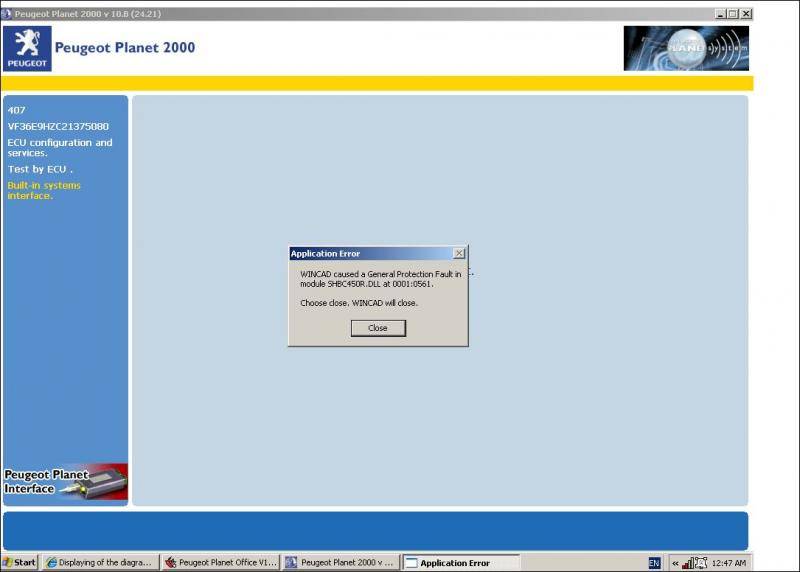800x572 pixels.
Task: Click the EN language indicator in tray
Action: pyautogui.click(x=654, y=563)
